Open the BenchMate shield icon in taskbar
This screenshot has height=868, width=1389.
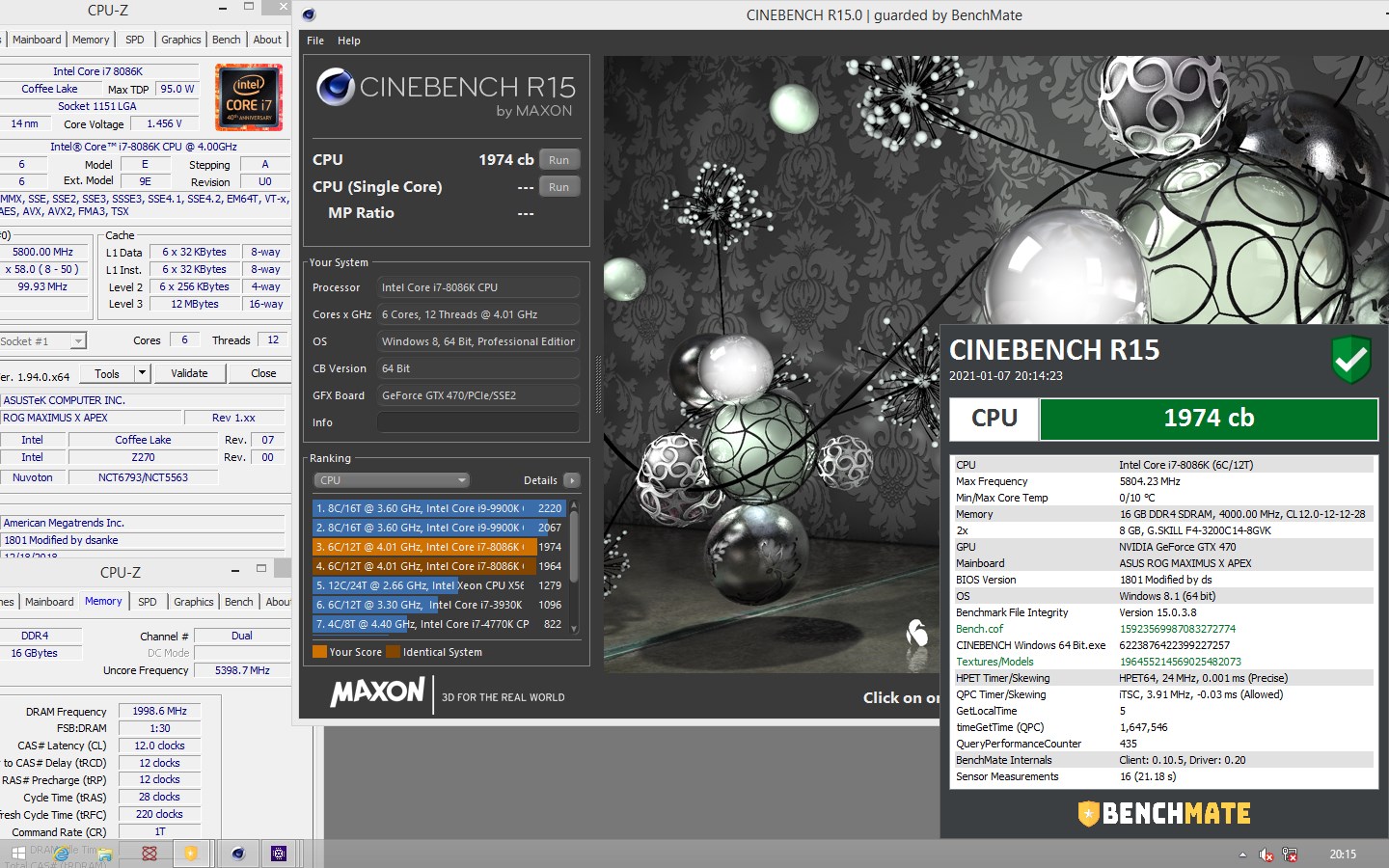191,854
